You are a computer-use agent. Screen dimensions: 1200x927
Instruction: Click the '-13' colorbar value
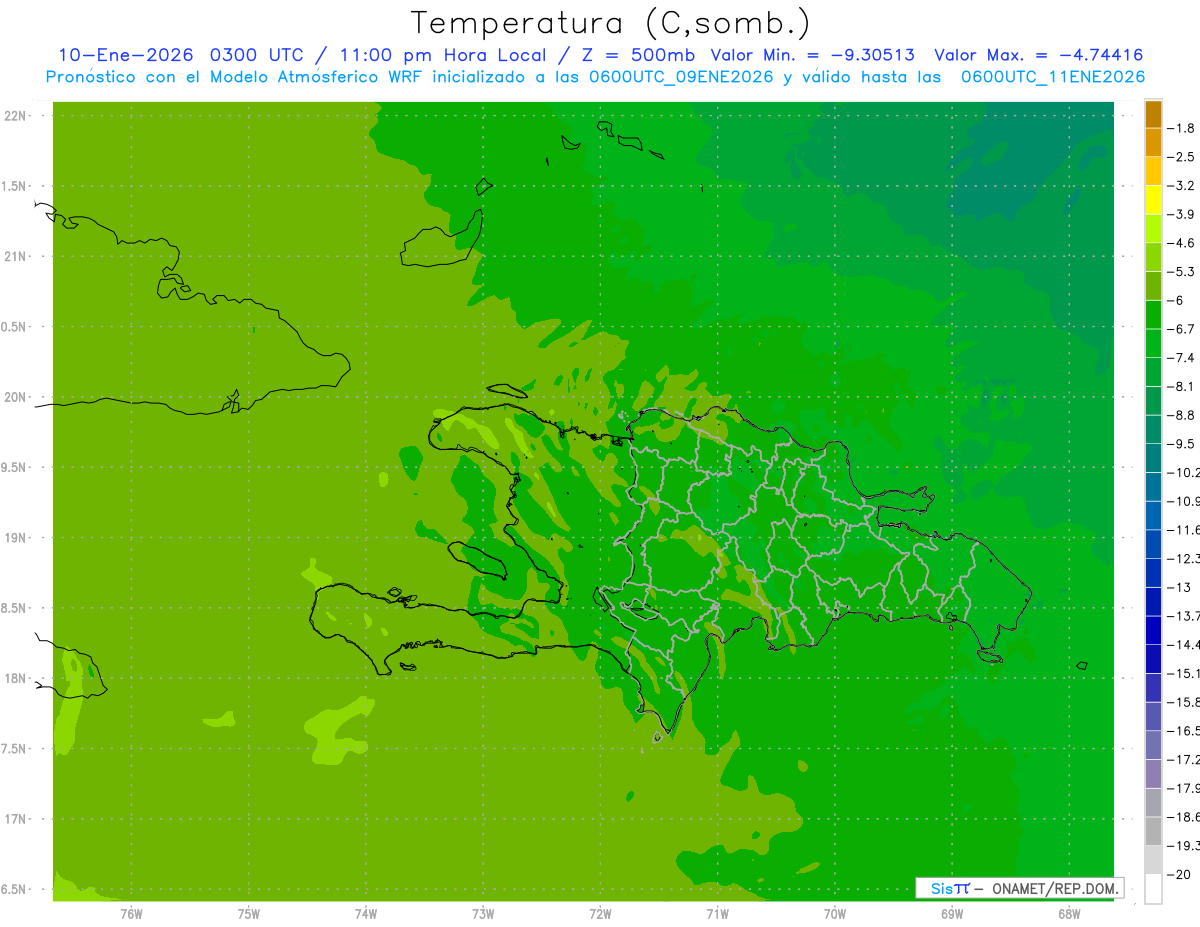(x=1178, y=587)
